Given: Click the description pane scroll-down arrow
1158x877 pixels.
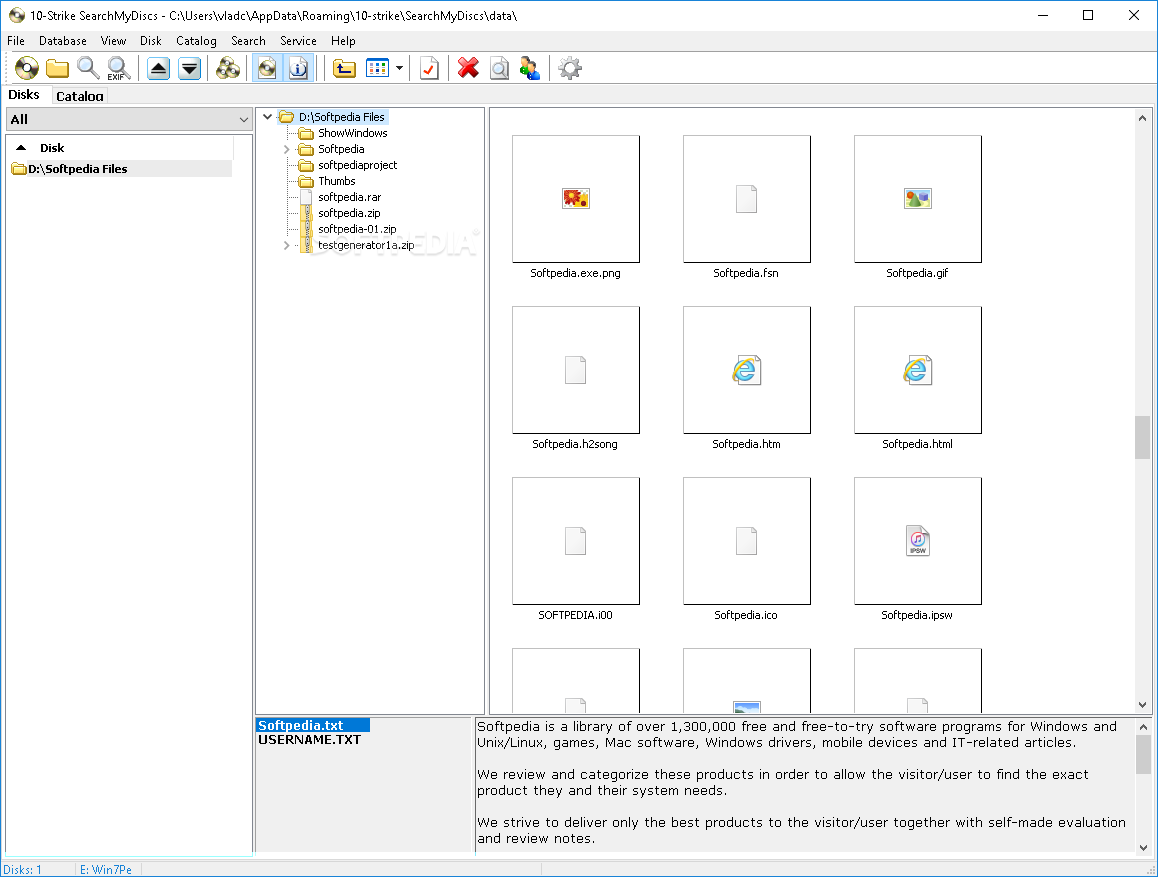Looking at the screenshot, I should tap(1143, 847).
